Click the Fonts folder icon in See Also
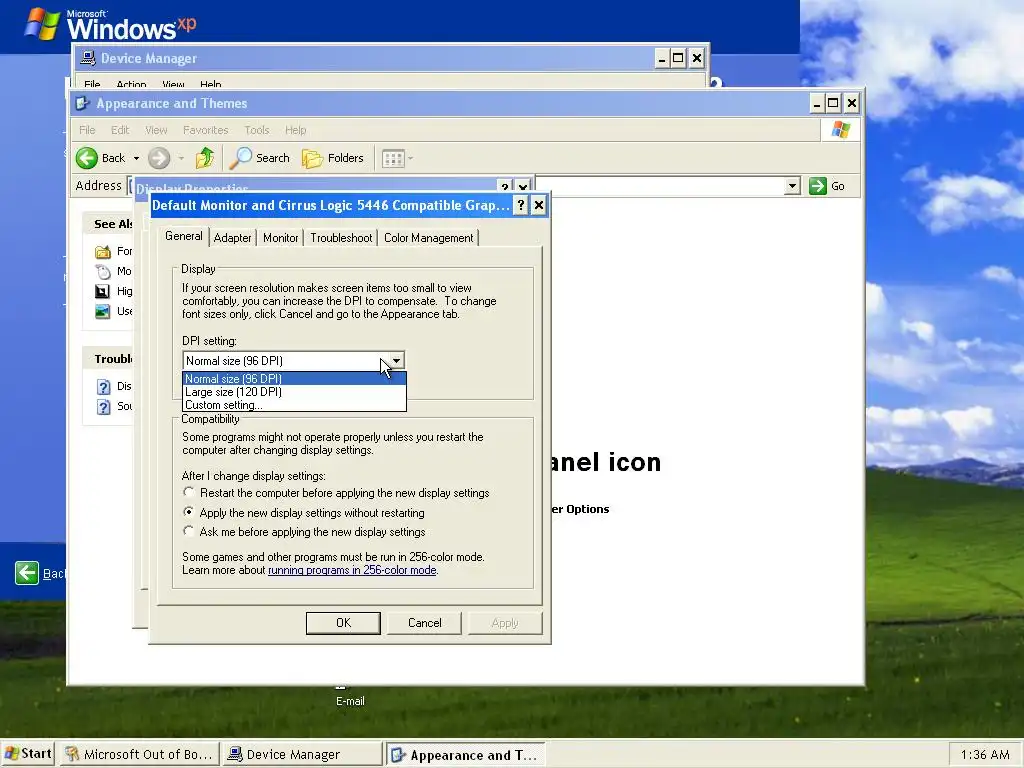The height and width of the screenshot is (768, 1024). tap(103, 251)
